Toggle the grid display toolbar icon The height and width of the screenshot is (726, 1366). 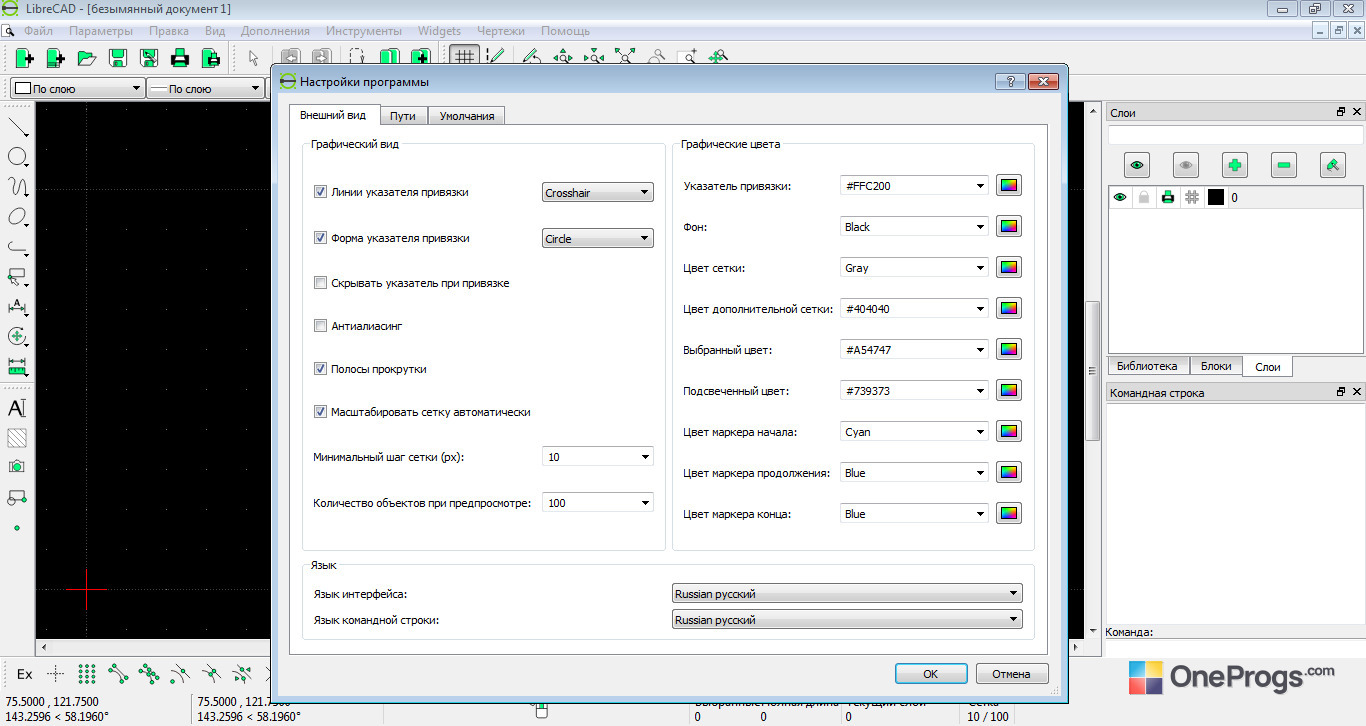pyautogui.click(x=463, y=58)
